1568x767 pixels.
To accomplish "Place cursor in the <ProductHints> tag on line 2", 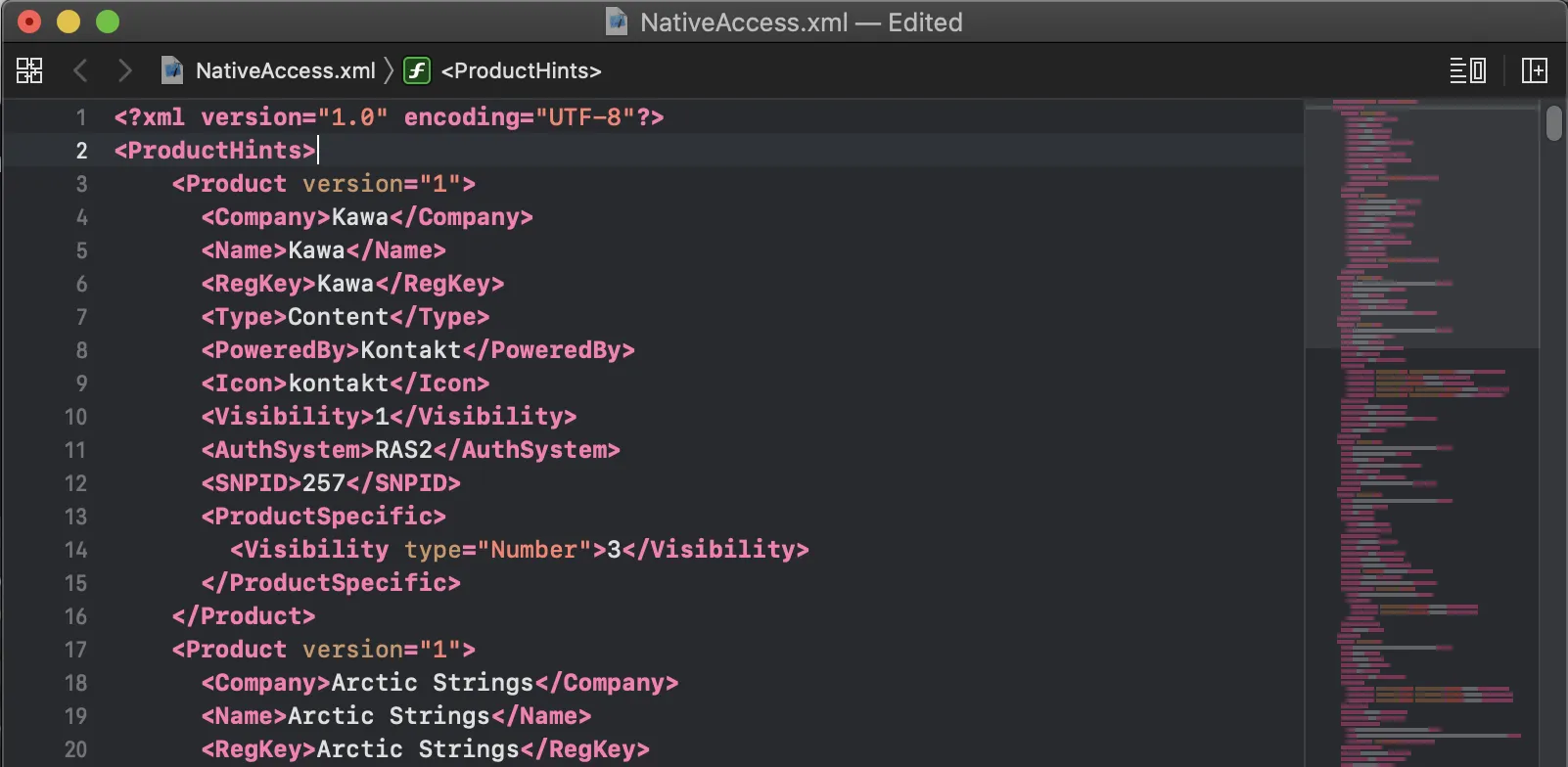I will (x=215, y=151).
